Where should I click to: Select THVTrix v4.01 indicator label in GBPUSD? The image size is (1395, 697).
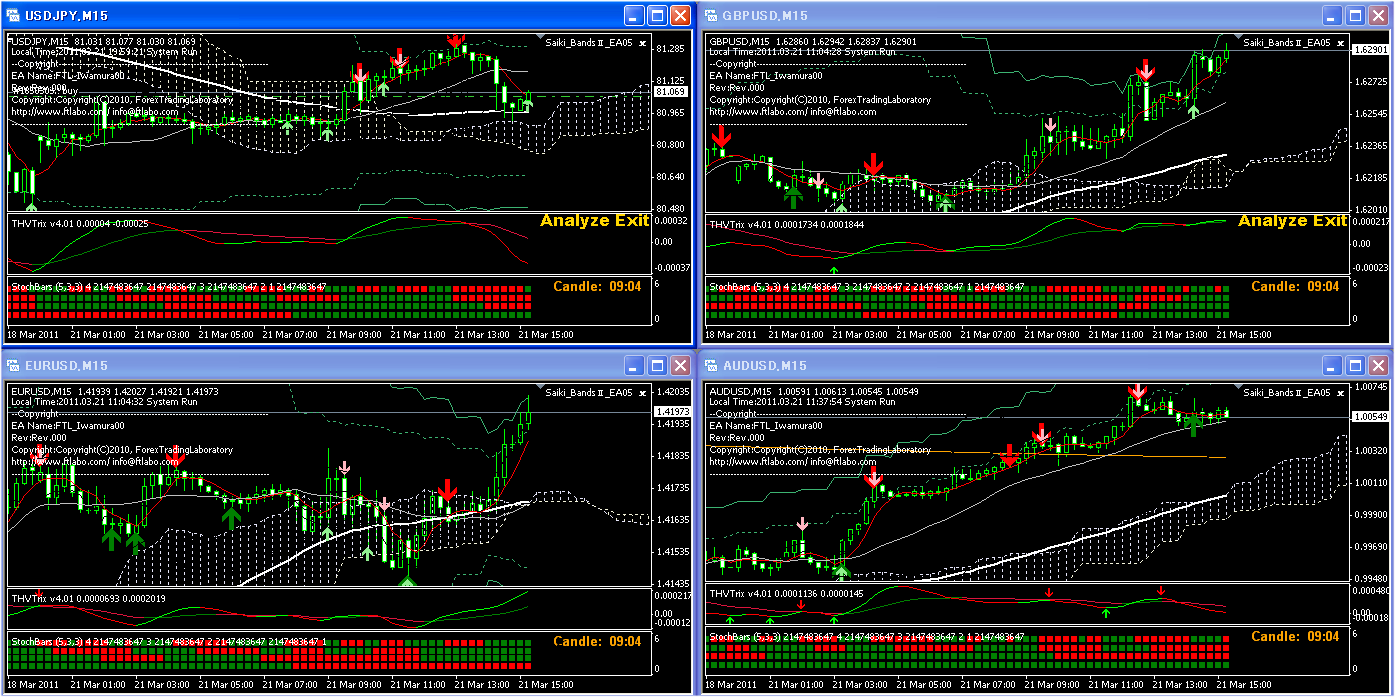click(739, 224)
